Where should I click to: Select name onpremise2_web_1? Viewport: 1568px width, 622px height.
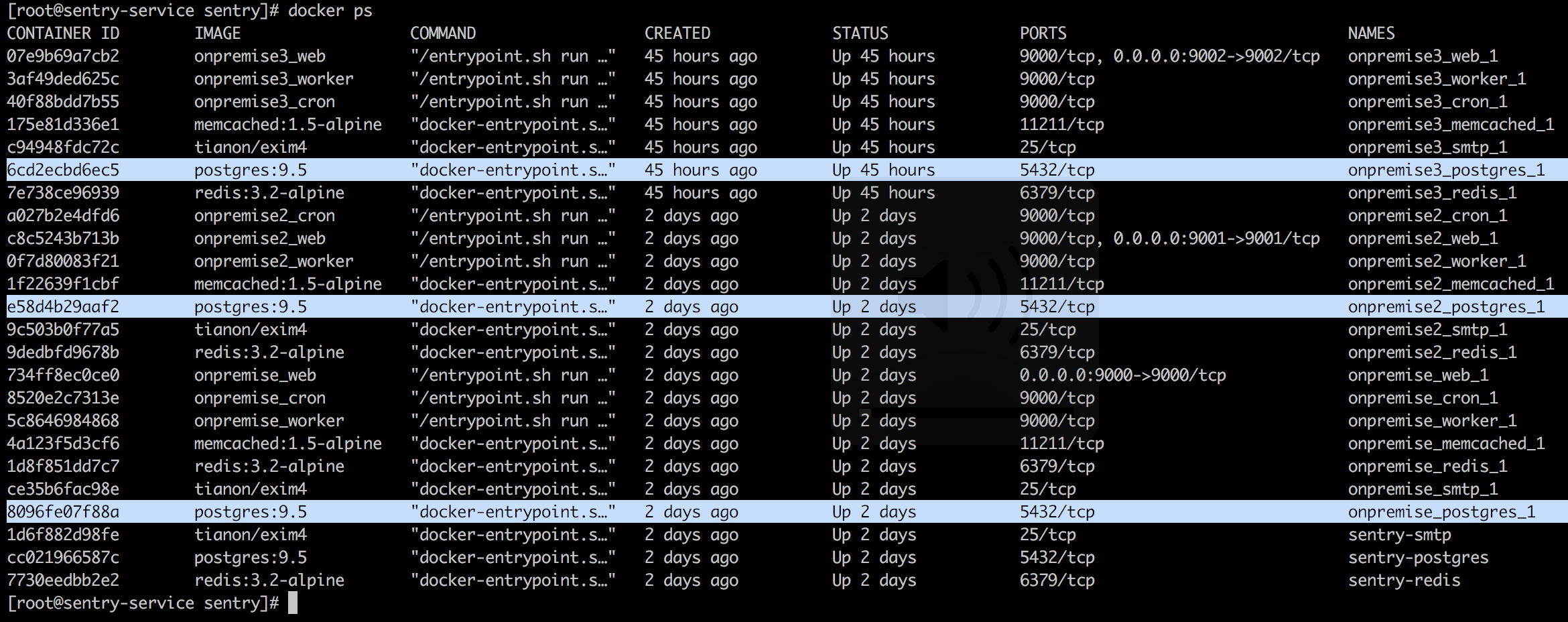[x=1423, y=239]
